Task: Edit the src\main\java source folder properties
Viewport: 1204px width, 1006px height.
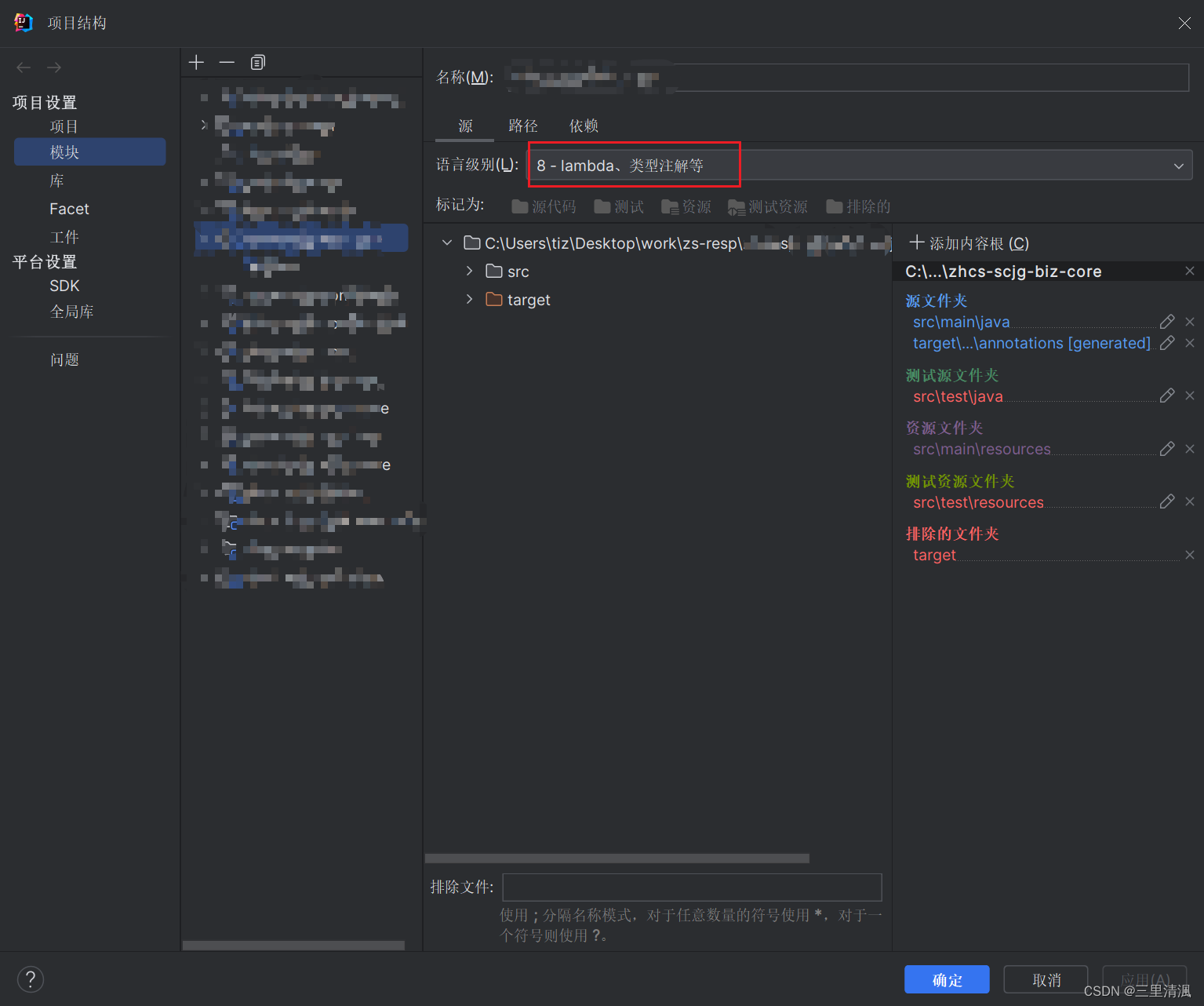Action: pyautogui.click(x=1167, y=322)
